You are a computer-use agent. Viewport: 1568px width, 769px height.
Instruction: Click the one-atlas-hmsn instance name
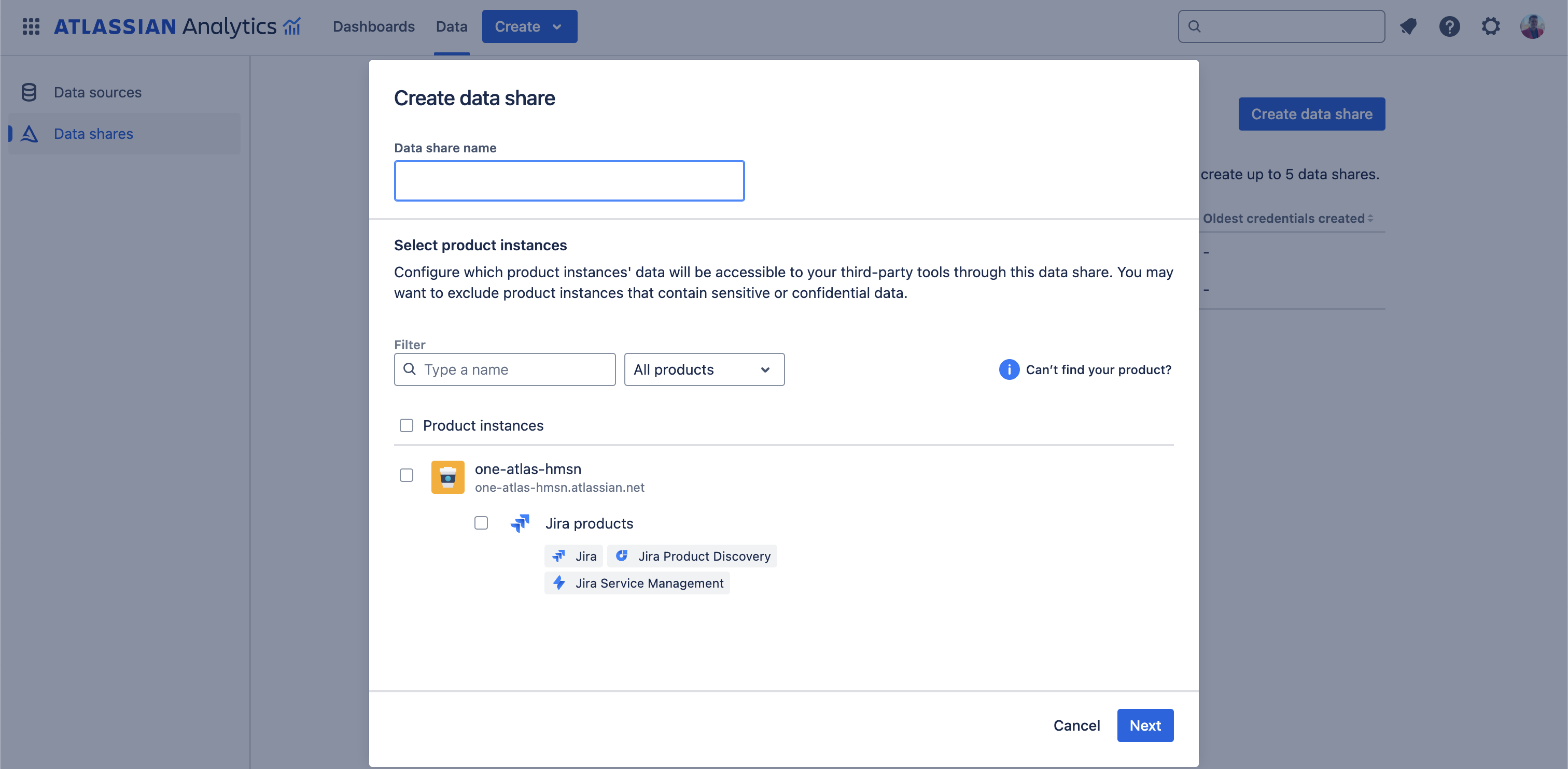pos(528,469)
